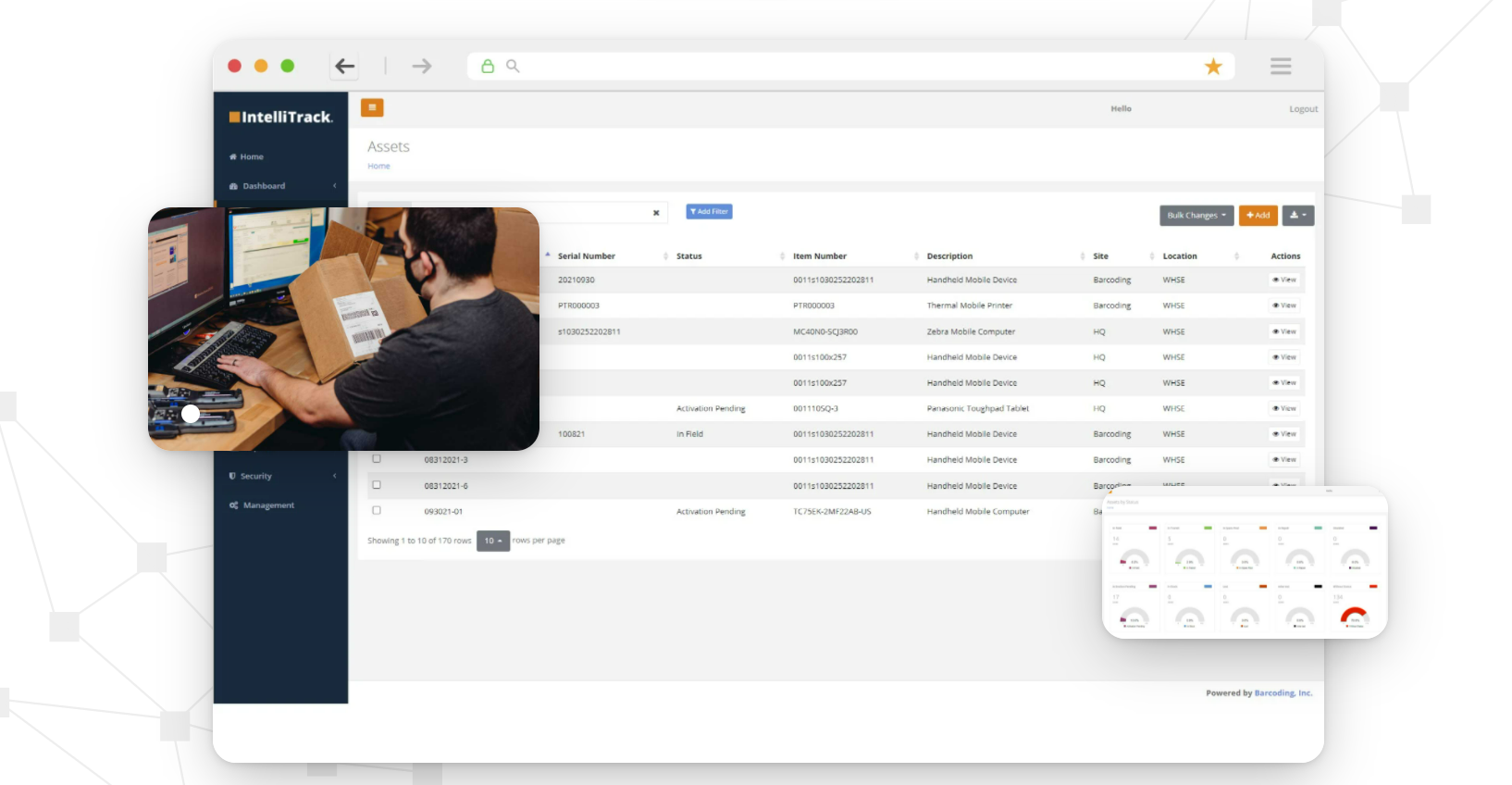Tick the checkbox for row 08312021-3
Viewport: 1512px width, 785px height.
tap(377, 459)
